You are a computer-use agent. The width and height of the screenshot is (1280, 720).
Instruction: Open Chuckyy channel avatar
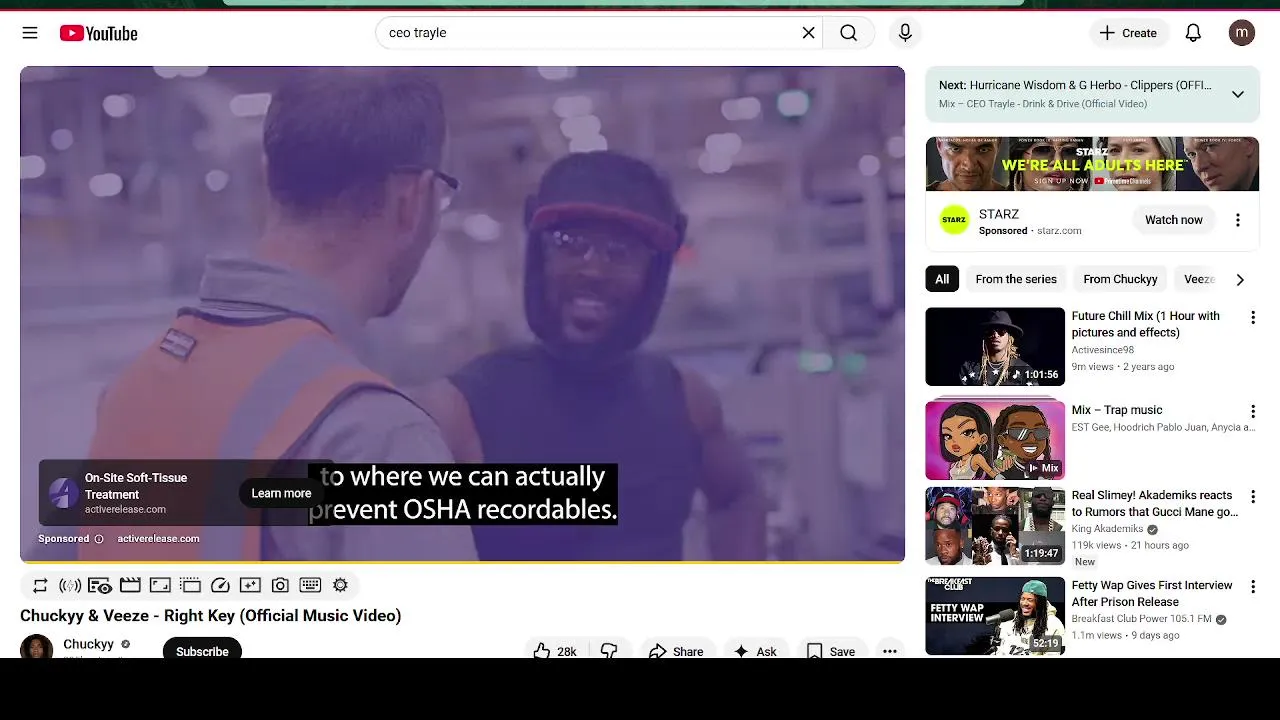coord(37,647)
